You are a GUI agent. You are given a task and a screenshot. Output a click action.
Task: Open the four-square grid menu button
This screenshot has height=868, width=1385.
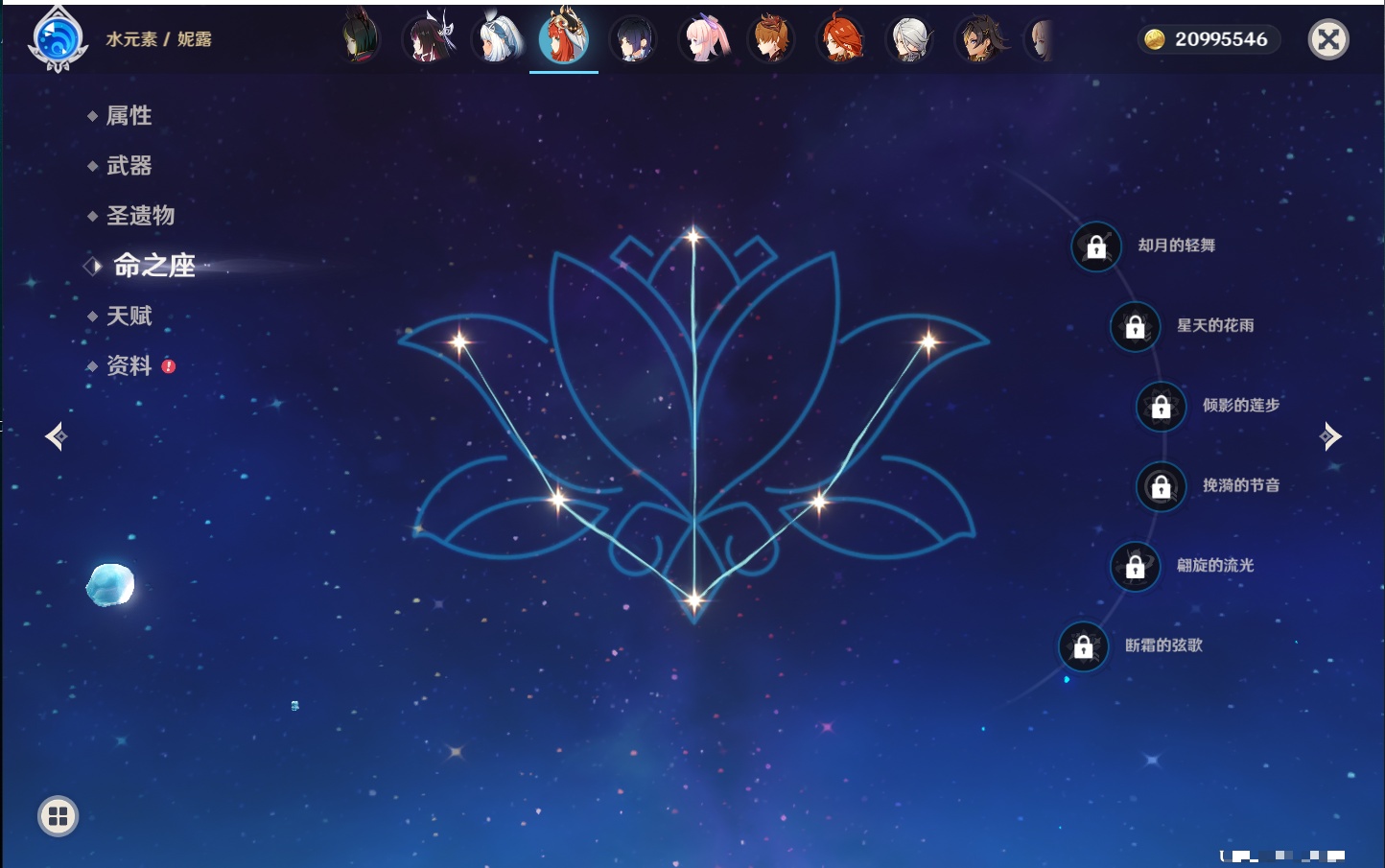pyautogui.click(x=58, y=816)
